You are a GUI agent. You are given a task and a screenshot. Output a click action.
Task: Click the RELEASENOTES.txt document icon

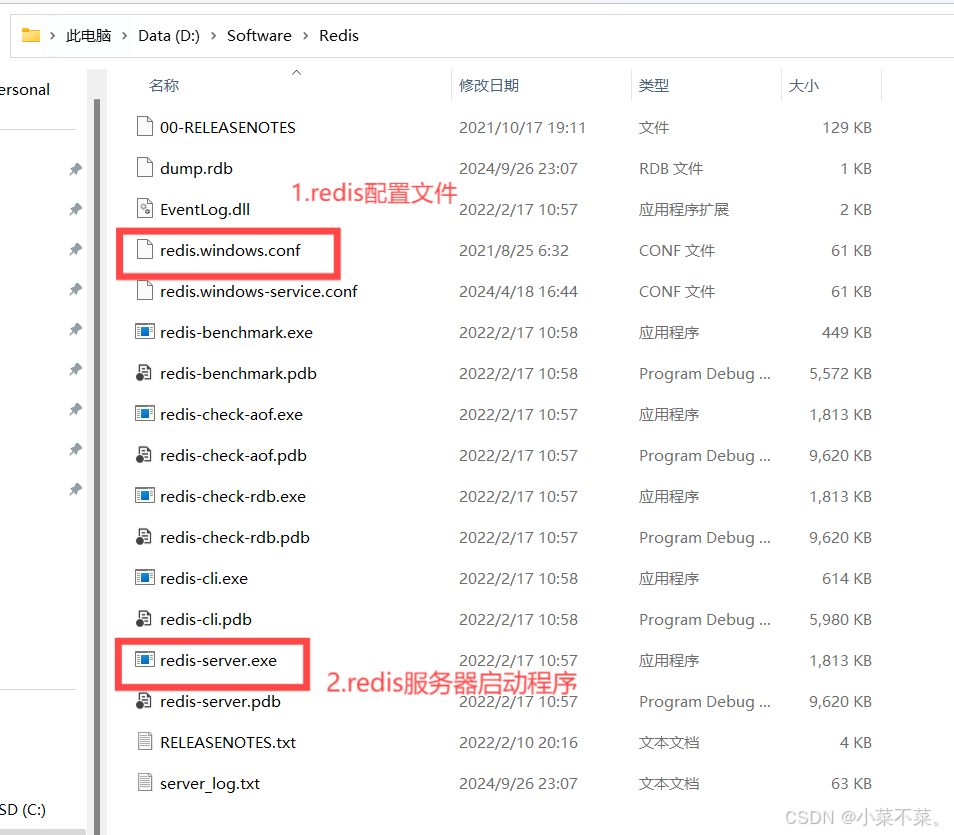[145, 741]
